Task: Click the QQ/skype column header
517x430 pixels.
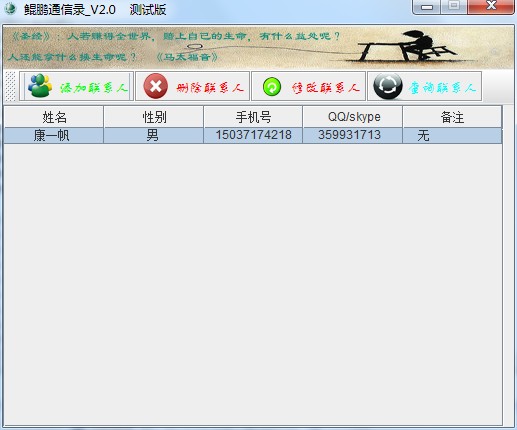Action: (353, 117)
